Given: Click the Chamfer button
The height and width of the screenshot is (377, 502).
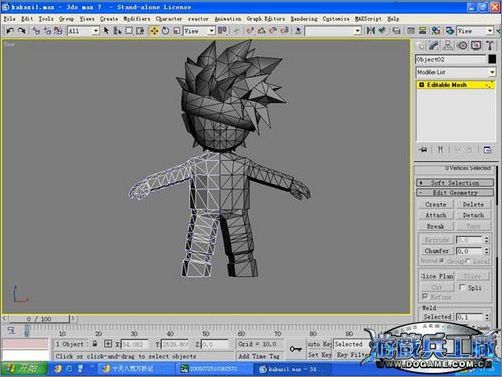Looking at the screenshot, I should pyautogui.click(x=436, y=250).
